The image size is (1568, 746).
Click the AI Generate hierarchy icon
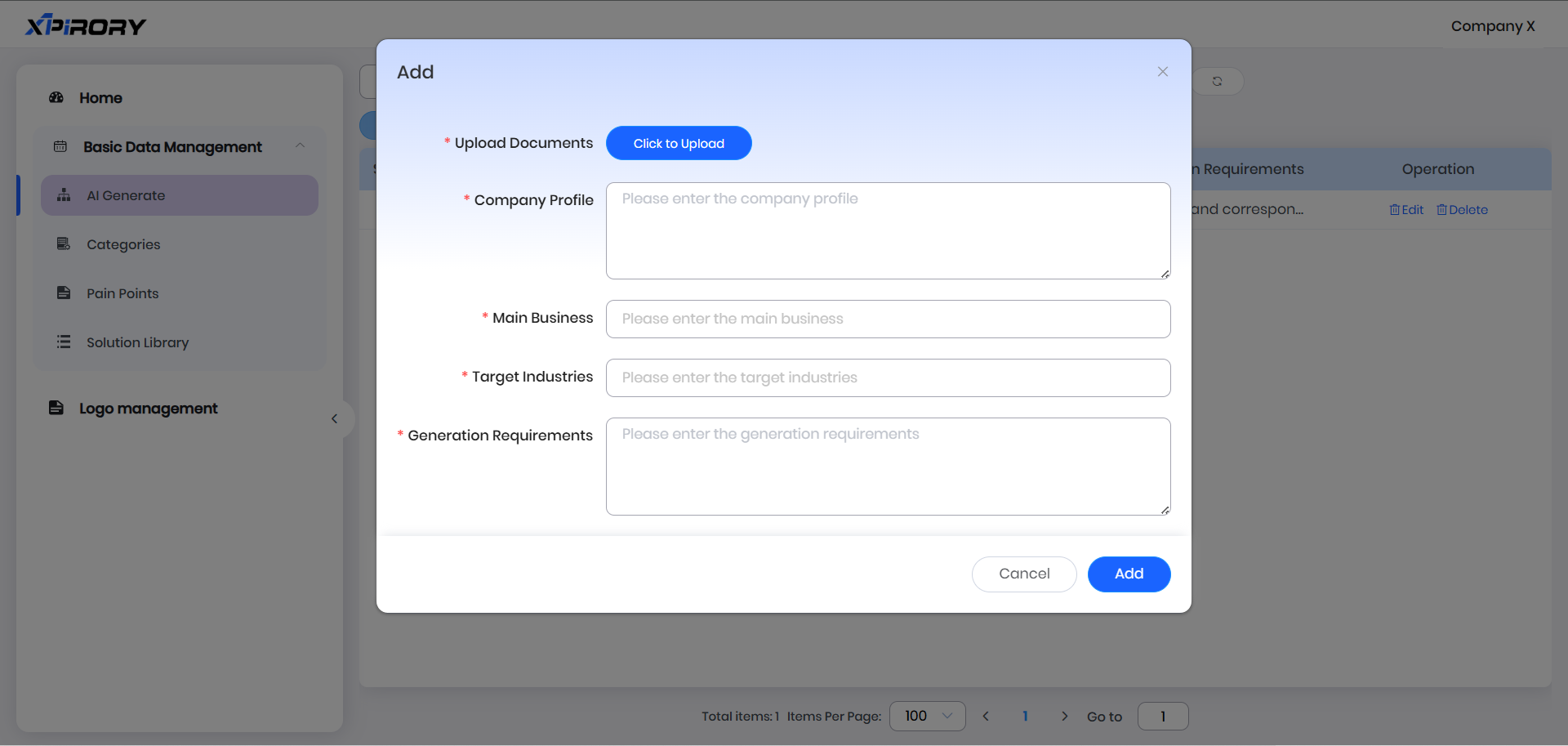(64, 195)
